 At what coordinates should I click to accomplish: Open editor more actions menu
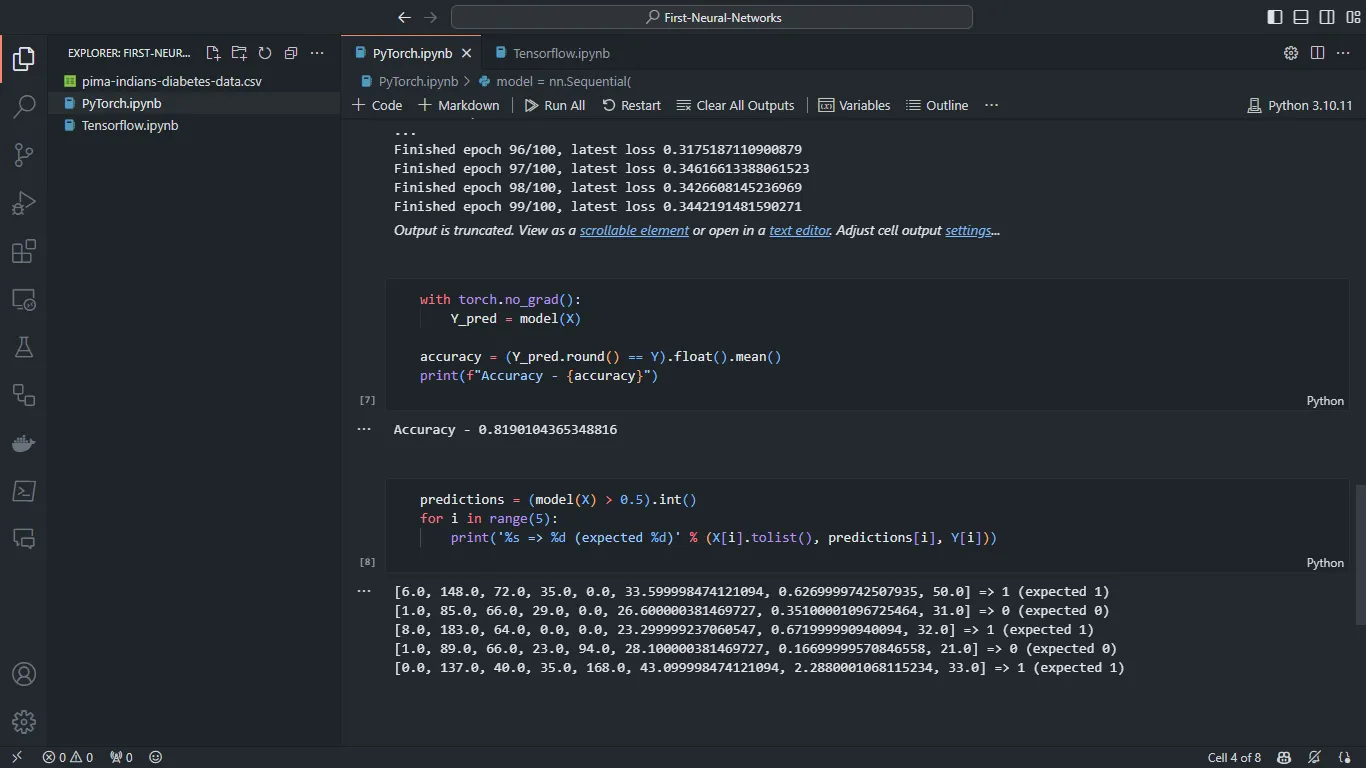coord(1343,53)
